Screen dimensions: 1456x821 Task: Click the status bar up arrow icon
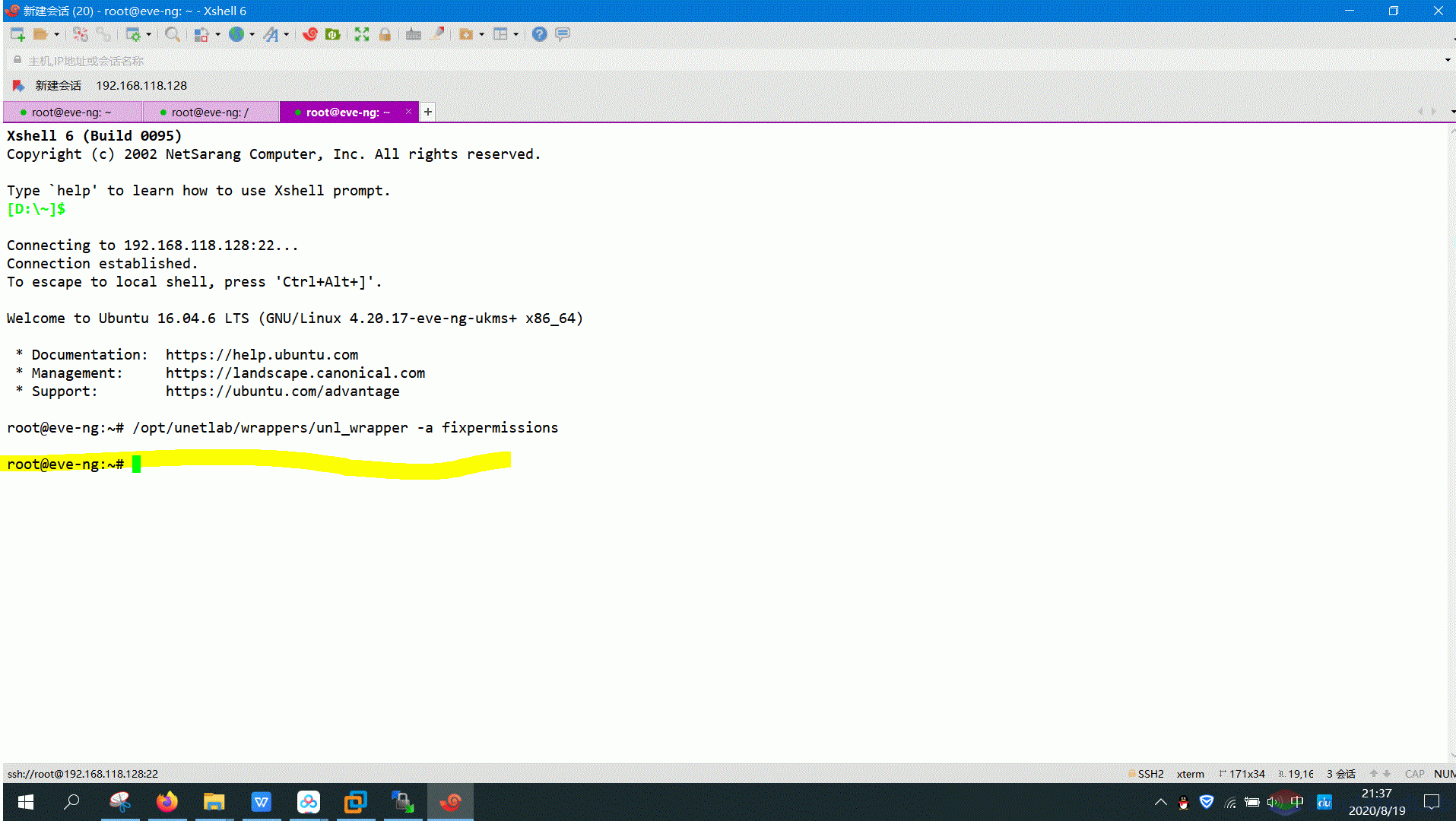1374,774
